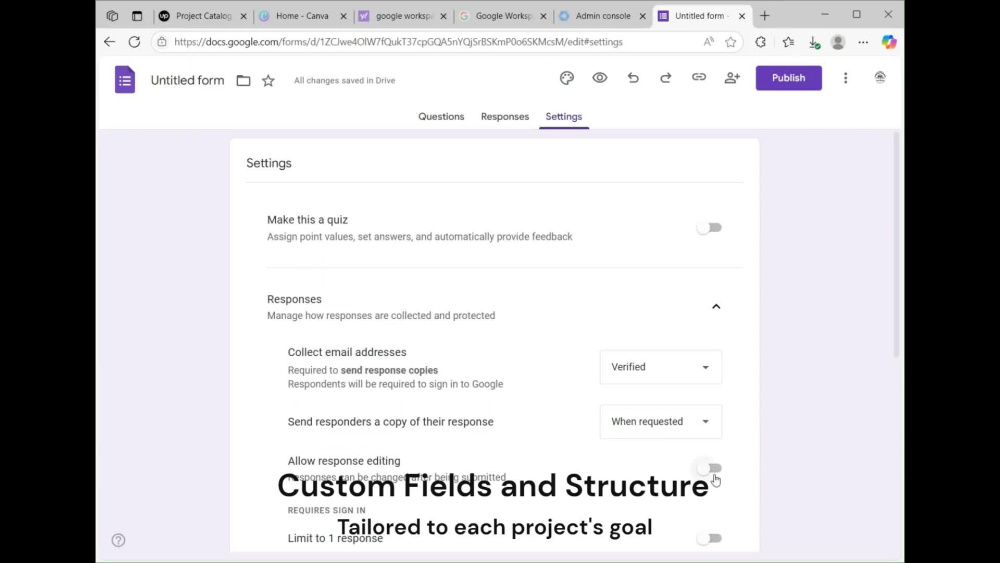Add page to browser favorites

click(731, 42)
